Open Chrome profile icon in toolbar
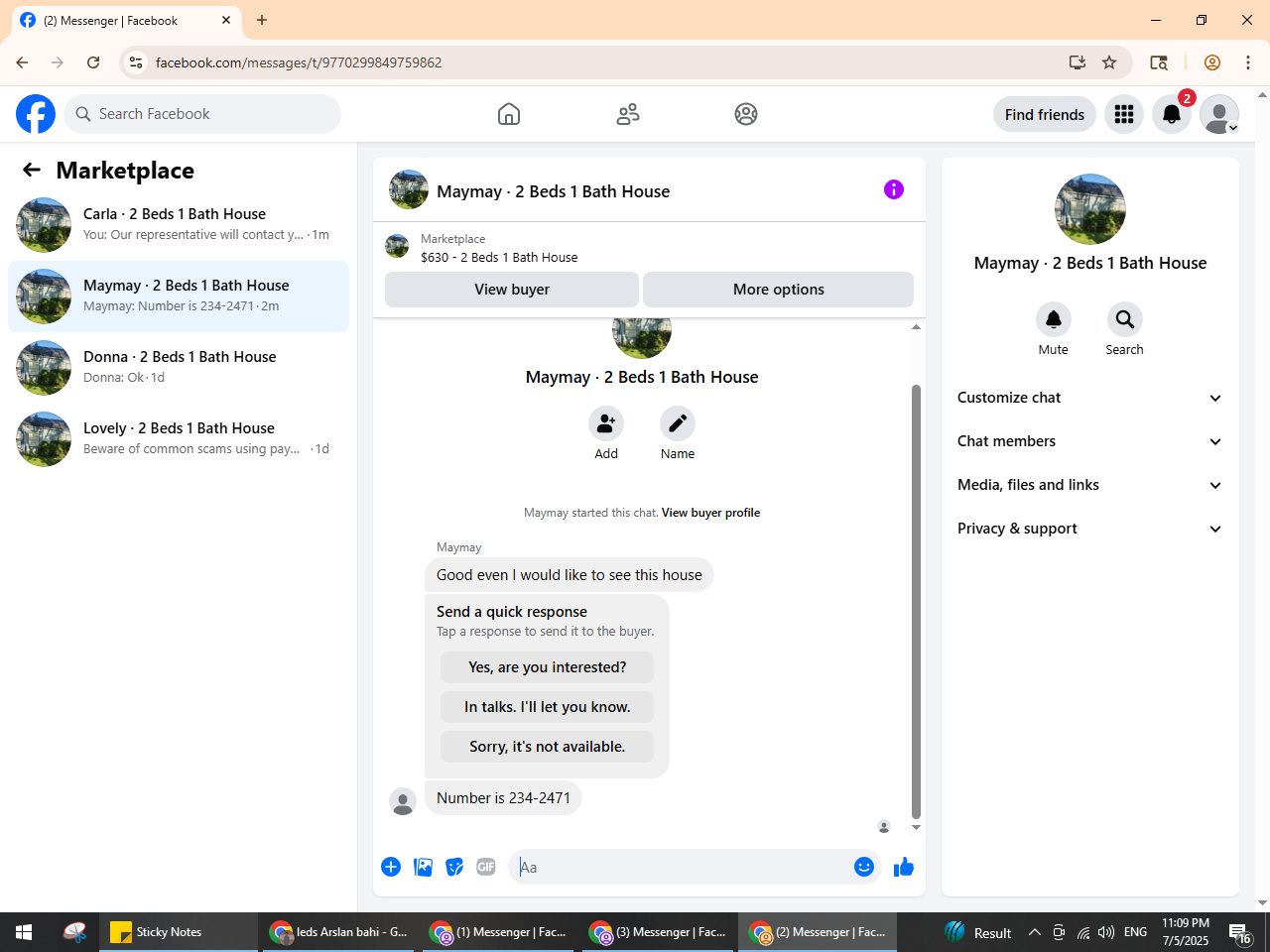The image size is (1270, 952). (x=1212, y=62)
